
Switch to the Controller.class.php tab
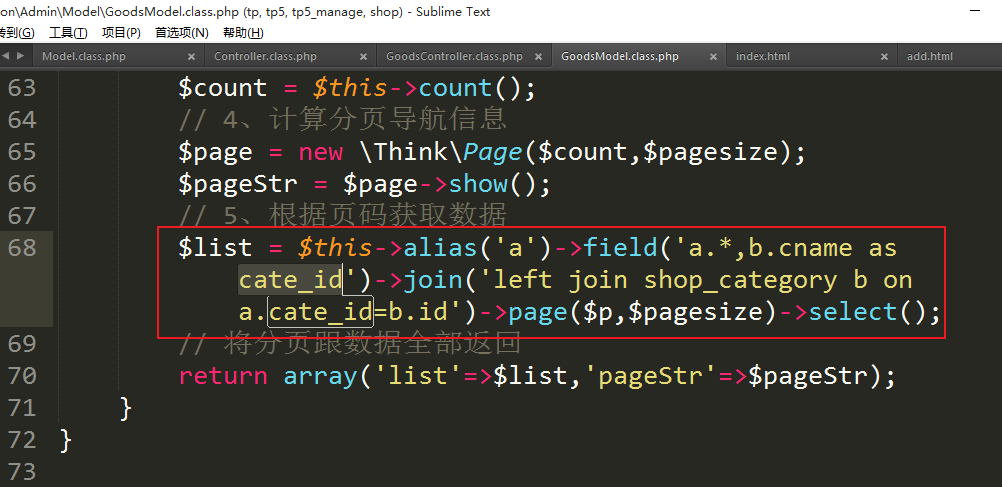[x=265, y=57]
